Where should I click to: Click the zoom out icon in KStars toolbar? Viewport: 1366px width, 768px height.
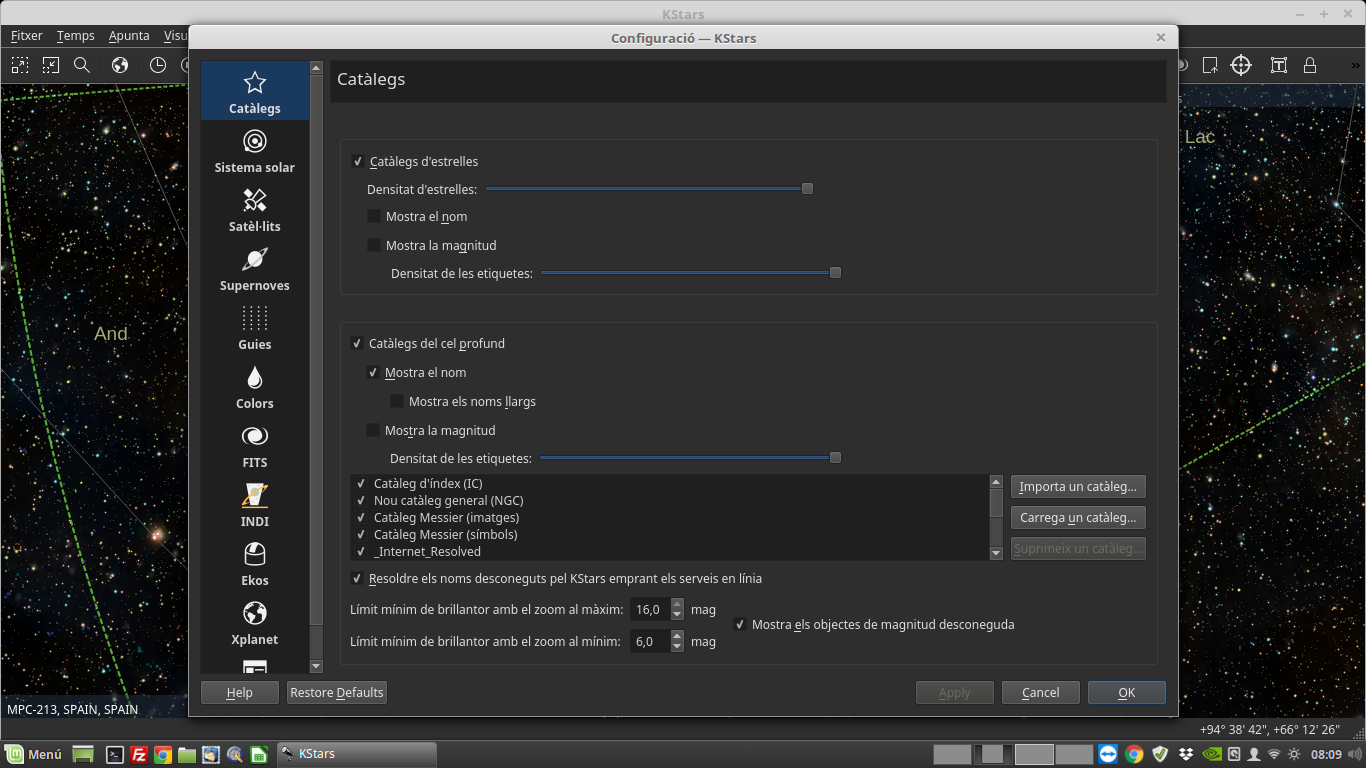point(51,65)
